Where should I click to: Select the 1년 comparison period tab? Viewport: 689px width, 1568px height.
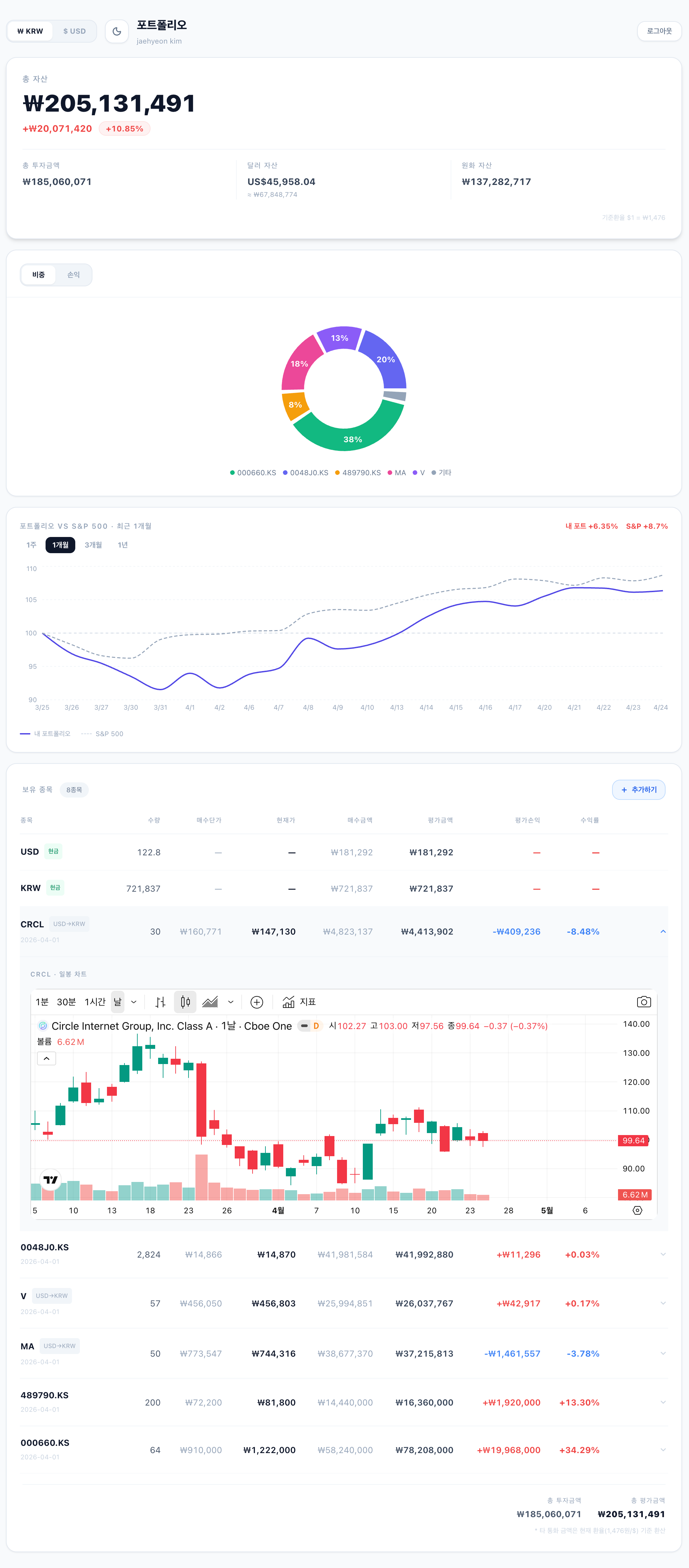(x=122, y=545)
